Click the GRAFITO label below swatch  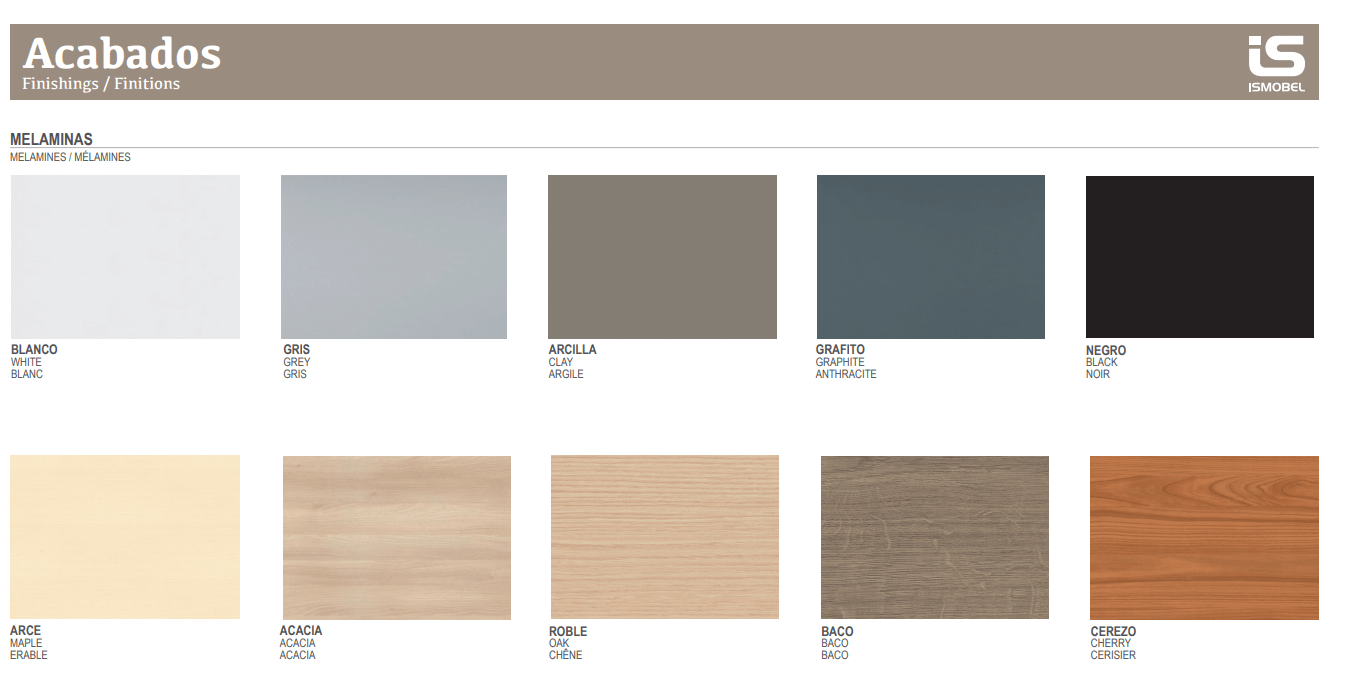[840, 350]
